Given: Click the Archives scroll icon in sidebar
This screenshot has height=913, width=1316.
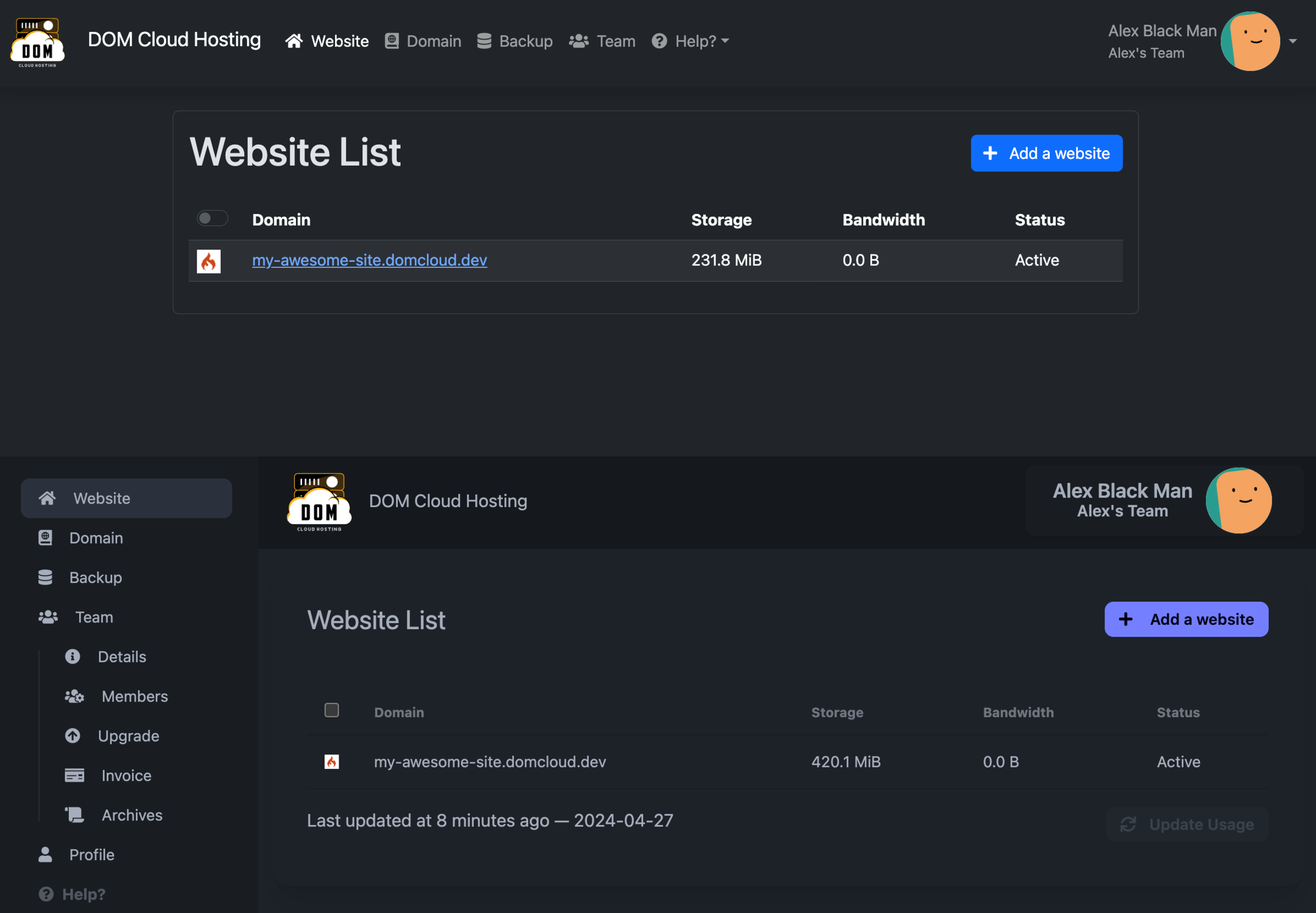Looking at the screenshot, I should click(74, 815).
